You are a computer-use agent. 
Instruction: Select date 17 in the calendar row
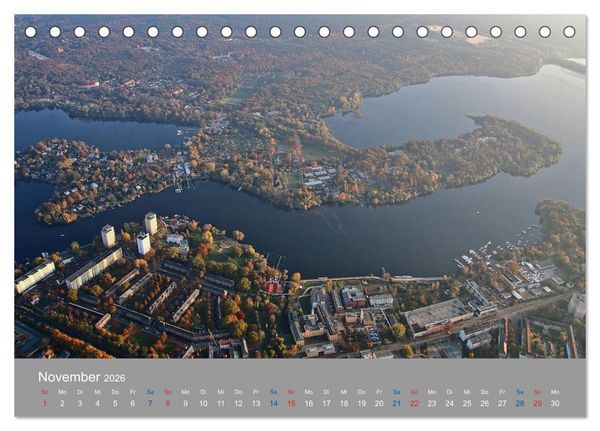[x=326, y=403]
